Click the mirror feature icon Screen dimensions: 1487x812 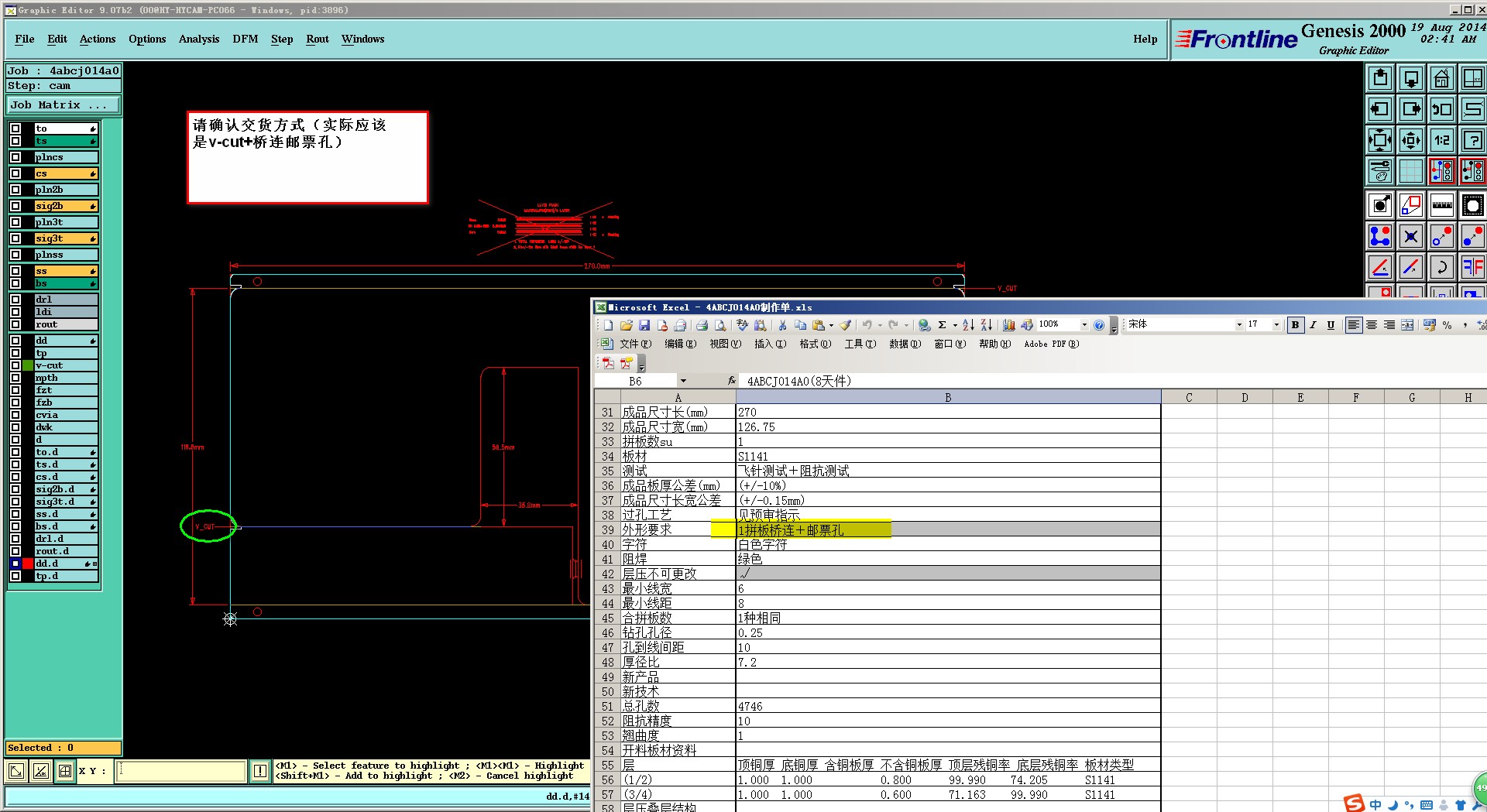(1472, 268)
